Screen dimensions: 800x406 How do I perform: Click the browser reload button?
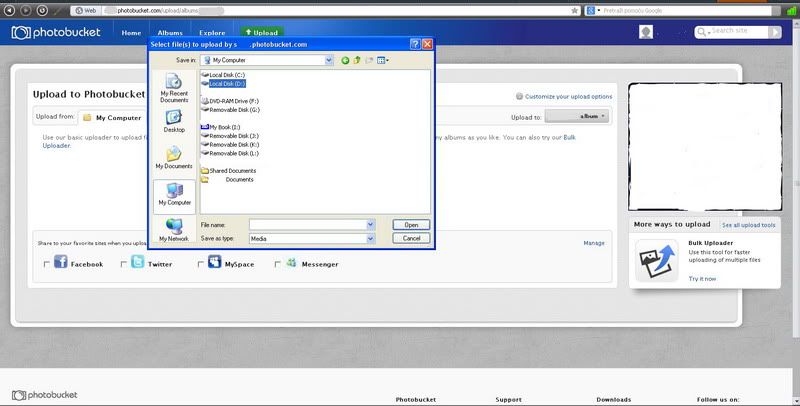tap(42, 10)
